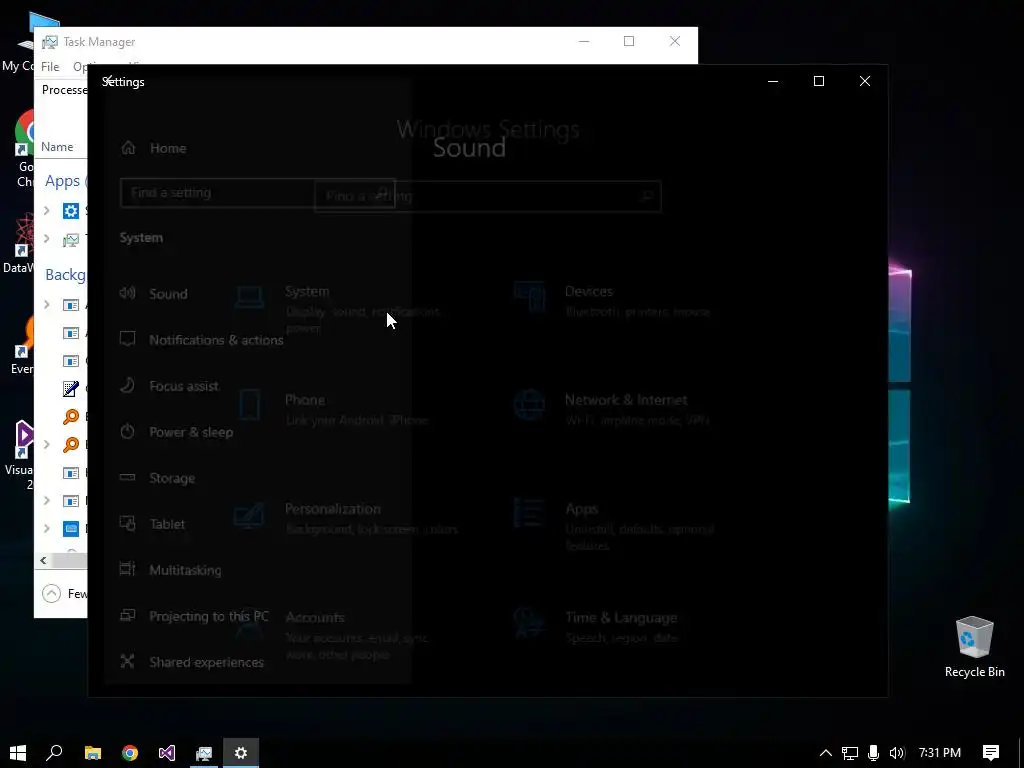Open the Devices tile in Windows Settings

[612, 300]
